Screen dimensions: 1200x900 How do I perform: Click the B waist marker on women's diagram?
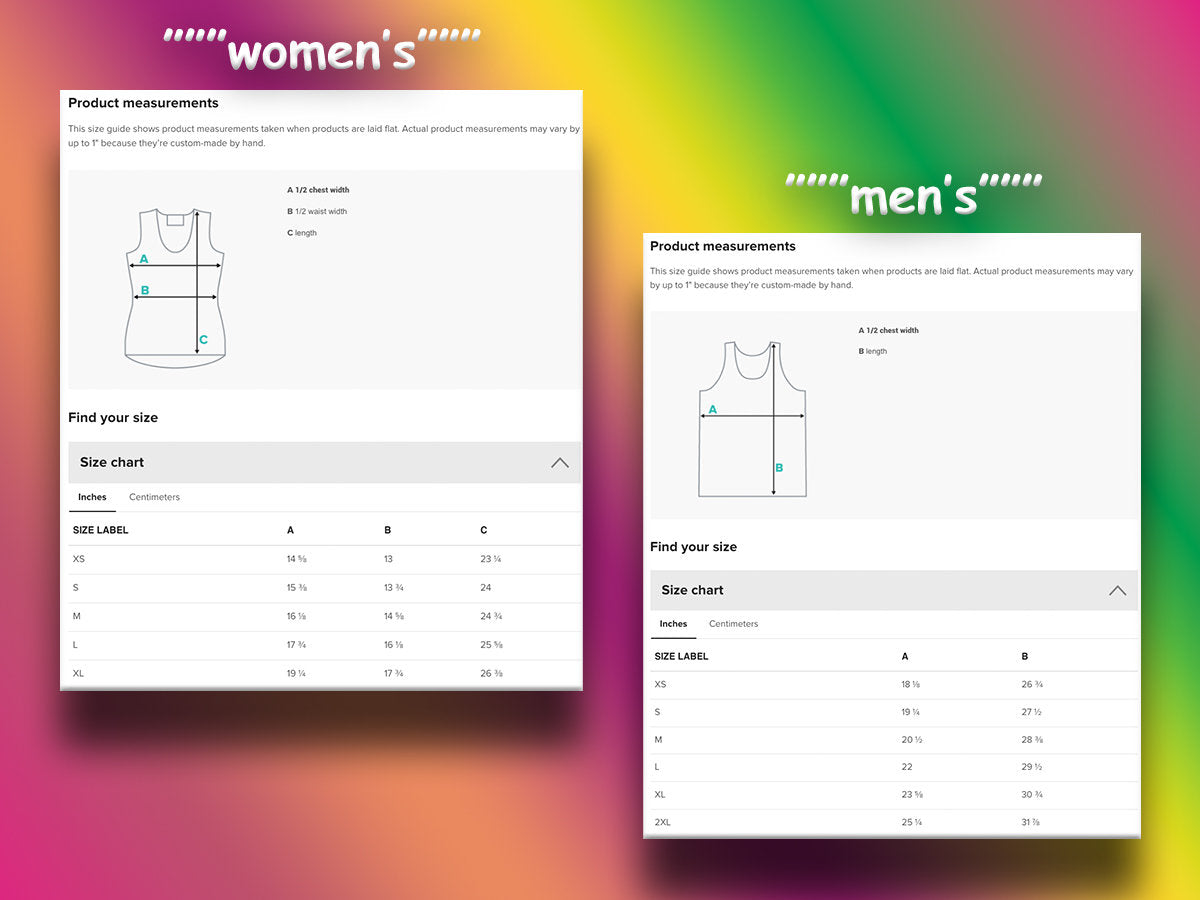coord(145,291)
